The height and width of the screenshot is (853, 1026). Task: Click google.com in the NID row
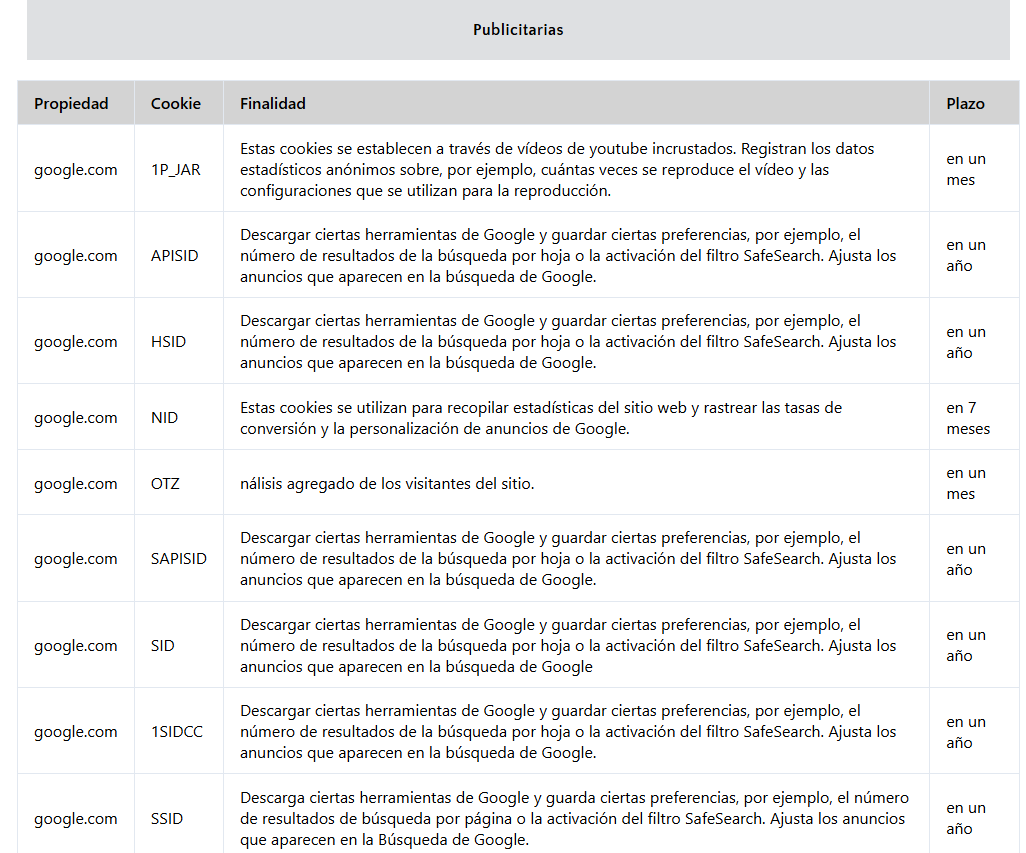pyautogui.click(x=76, y=418)
